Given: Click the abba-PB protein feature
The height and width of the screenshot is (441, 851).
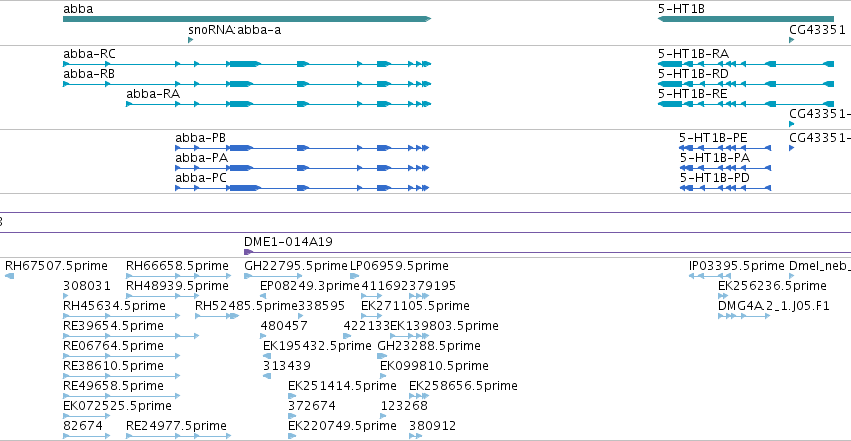Looking at the screenshot, I should point(302,148).
